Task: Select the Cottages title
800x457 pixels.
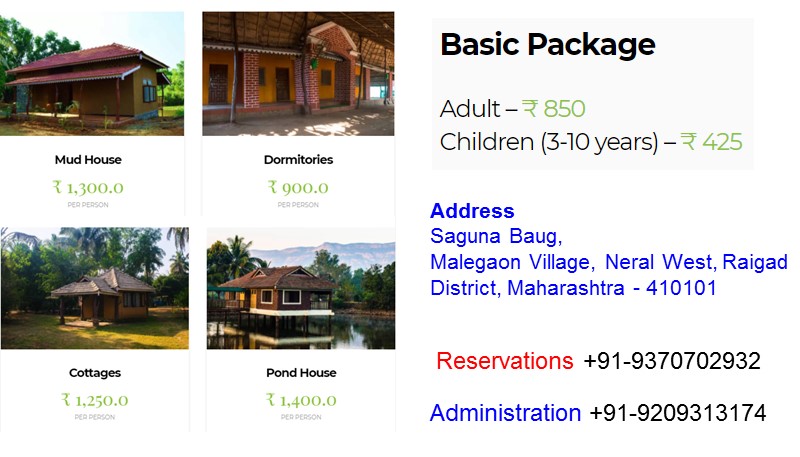Action: (95, 373)
